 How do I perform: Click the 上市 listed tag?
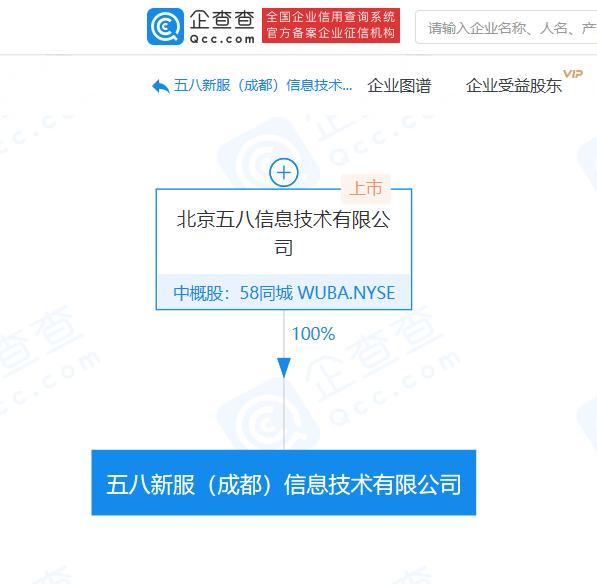(366, 188)
